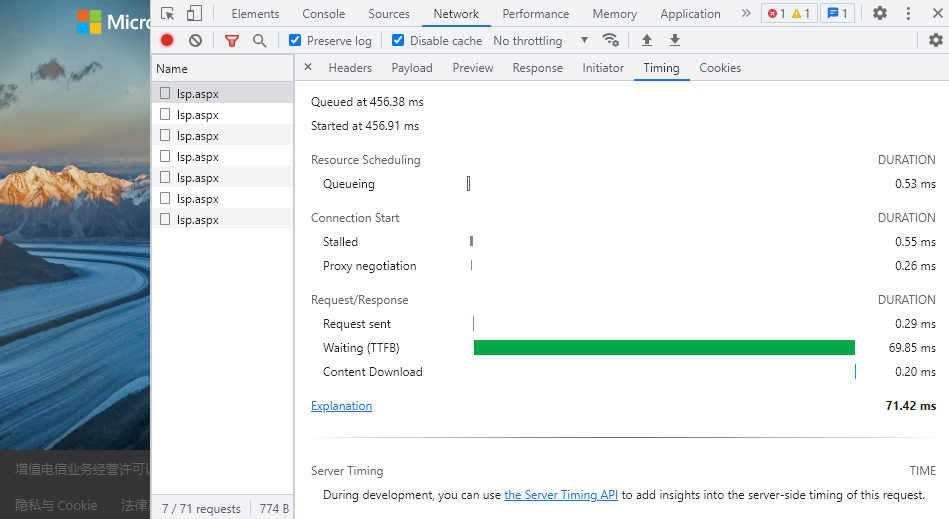Open the DevTools three-dot menu

pos(908,14)
